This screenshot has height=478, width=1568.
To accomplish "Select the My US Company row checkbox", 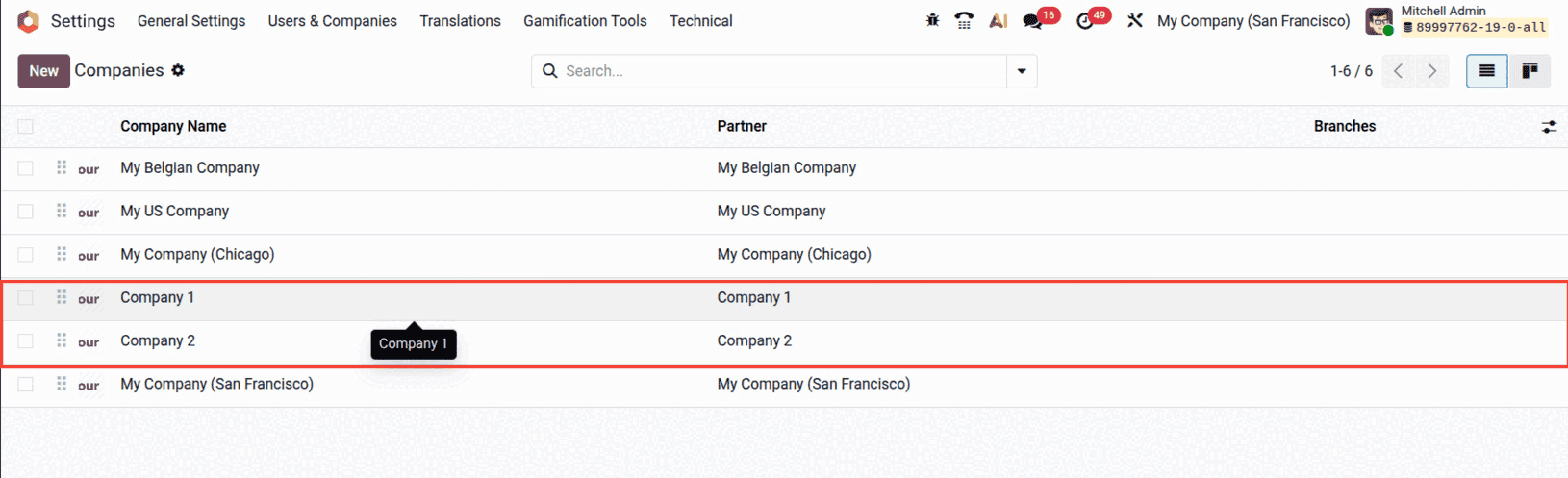I will coord(26,212).
